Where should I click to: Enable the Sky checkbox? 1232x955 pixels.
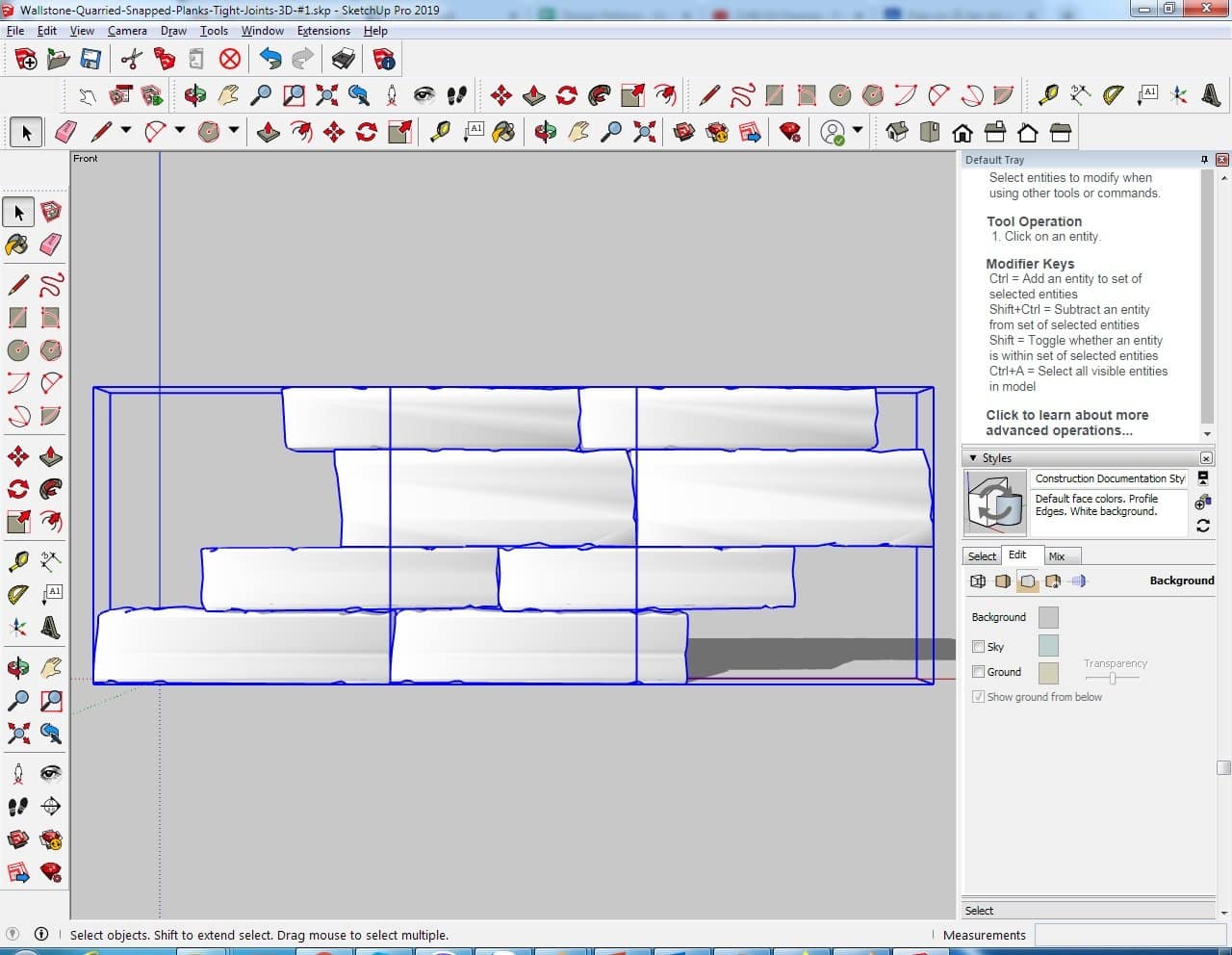[x=978, y=647]
